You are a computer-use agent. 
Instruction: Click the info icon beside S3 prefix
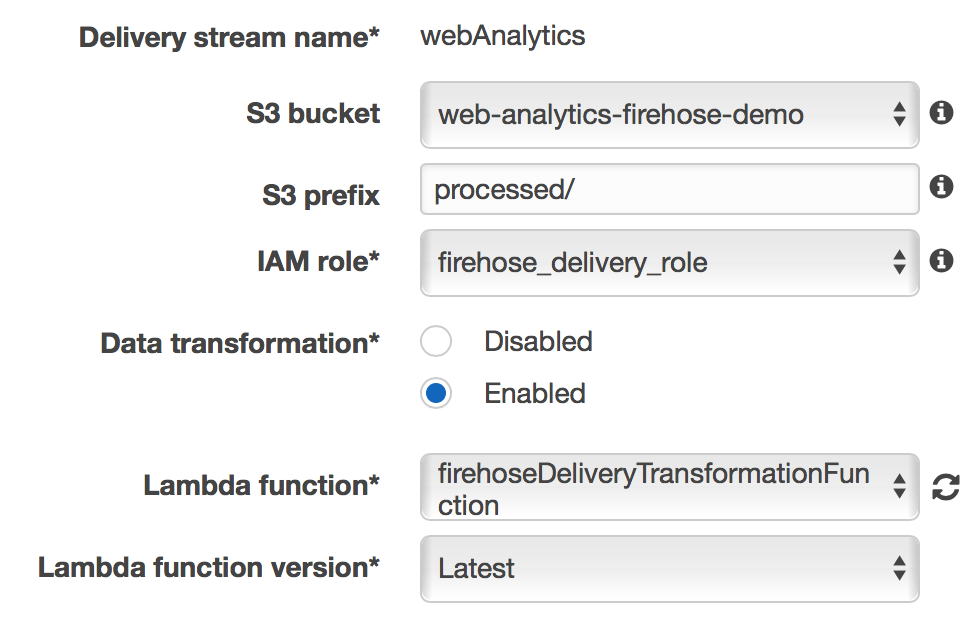pyautogui.click(x=941, y=187)
